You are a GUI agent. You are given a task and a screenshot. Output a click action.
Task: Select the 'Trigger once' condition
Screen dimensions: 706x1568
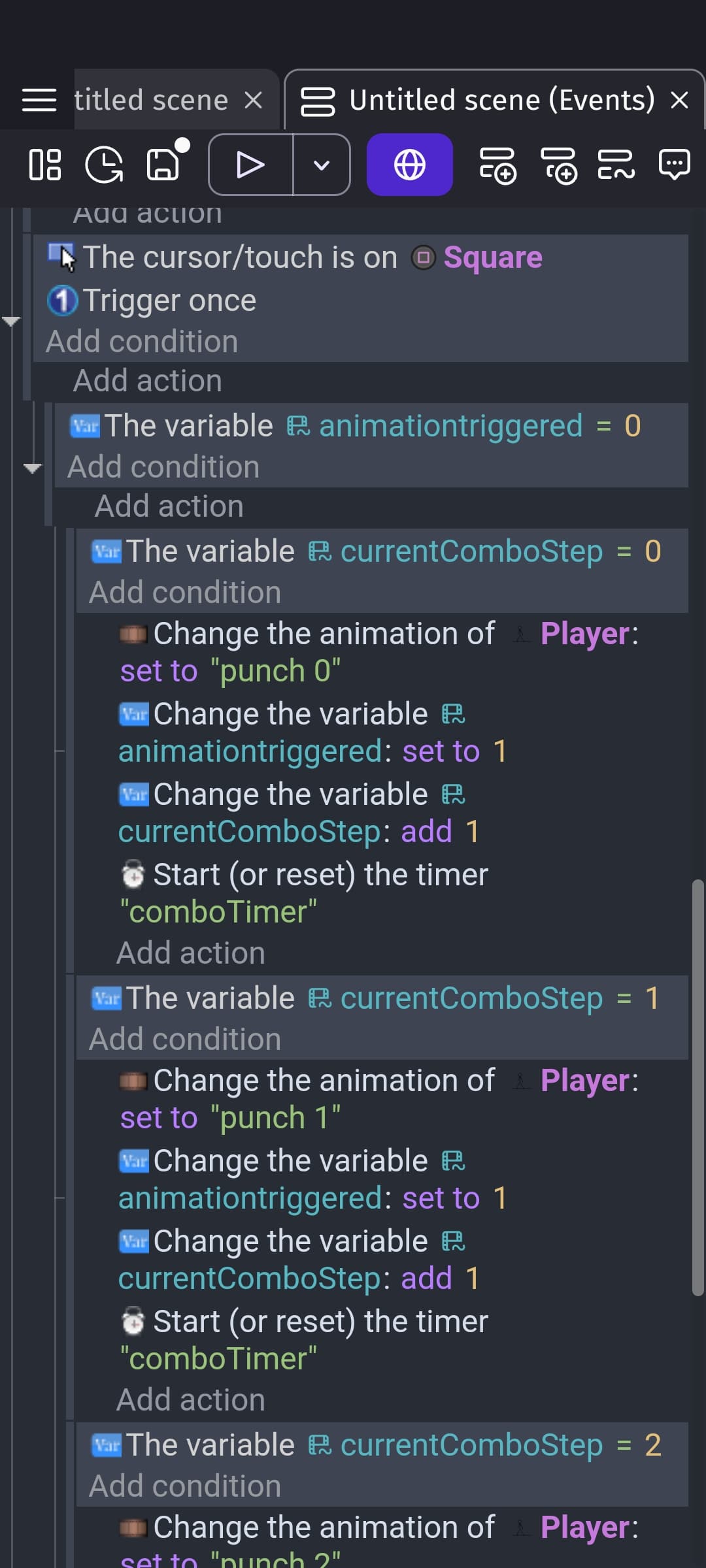[169, 300]
